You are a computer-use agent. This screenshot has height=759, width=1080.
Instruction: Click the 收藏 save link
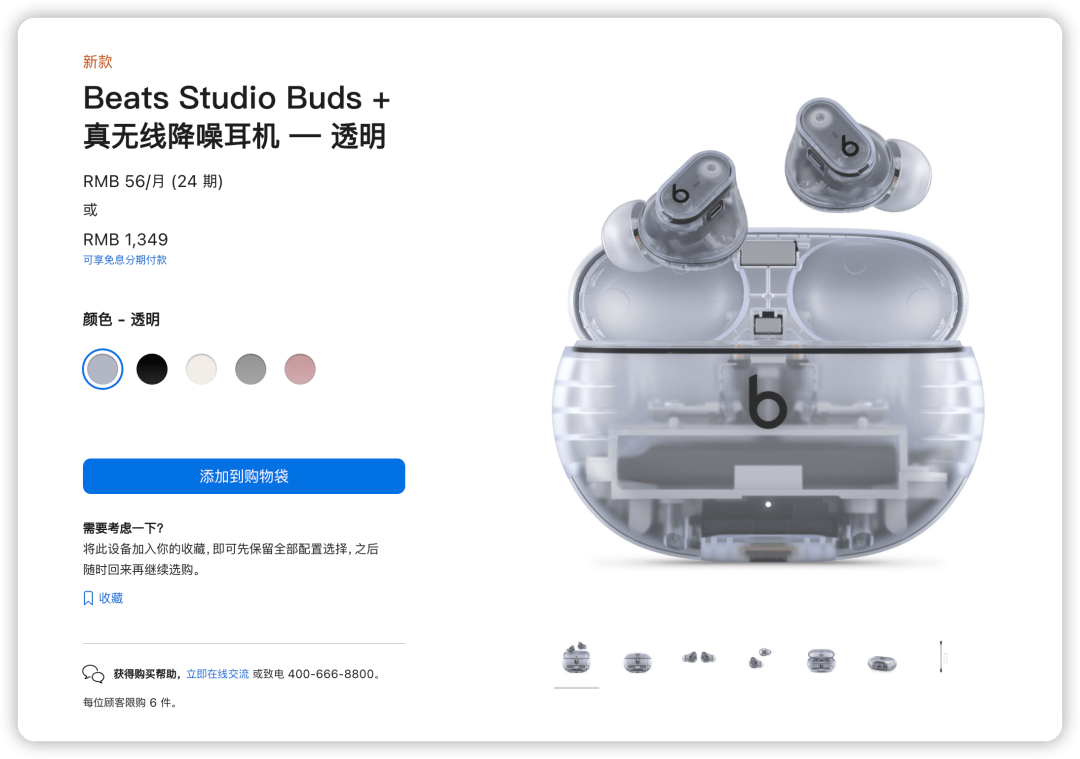pyautogui.click(x=111, y=598)
